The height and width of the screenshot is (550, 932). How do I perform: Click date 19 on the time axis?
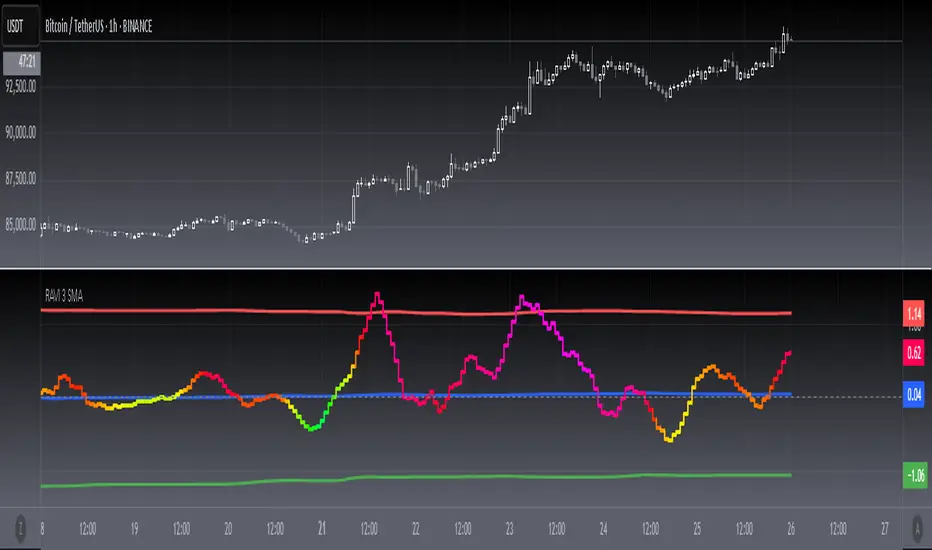(x=135, y=529)
